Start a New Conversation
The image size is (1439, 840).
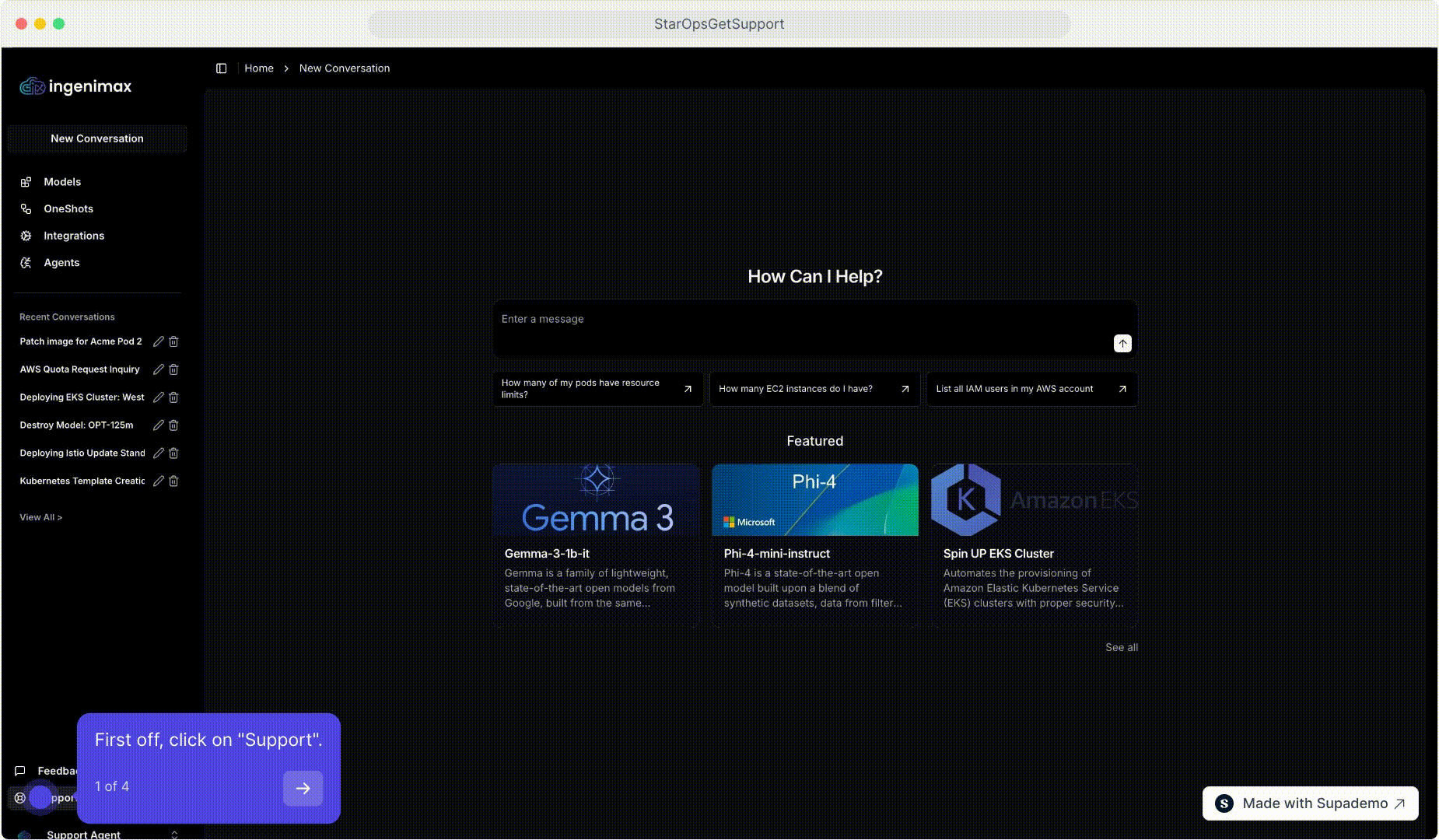(x=97, y=138)
